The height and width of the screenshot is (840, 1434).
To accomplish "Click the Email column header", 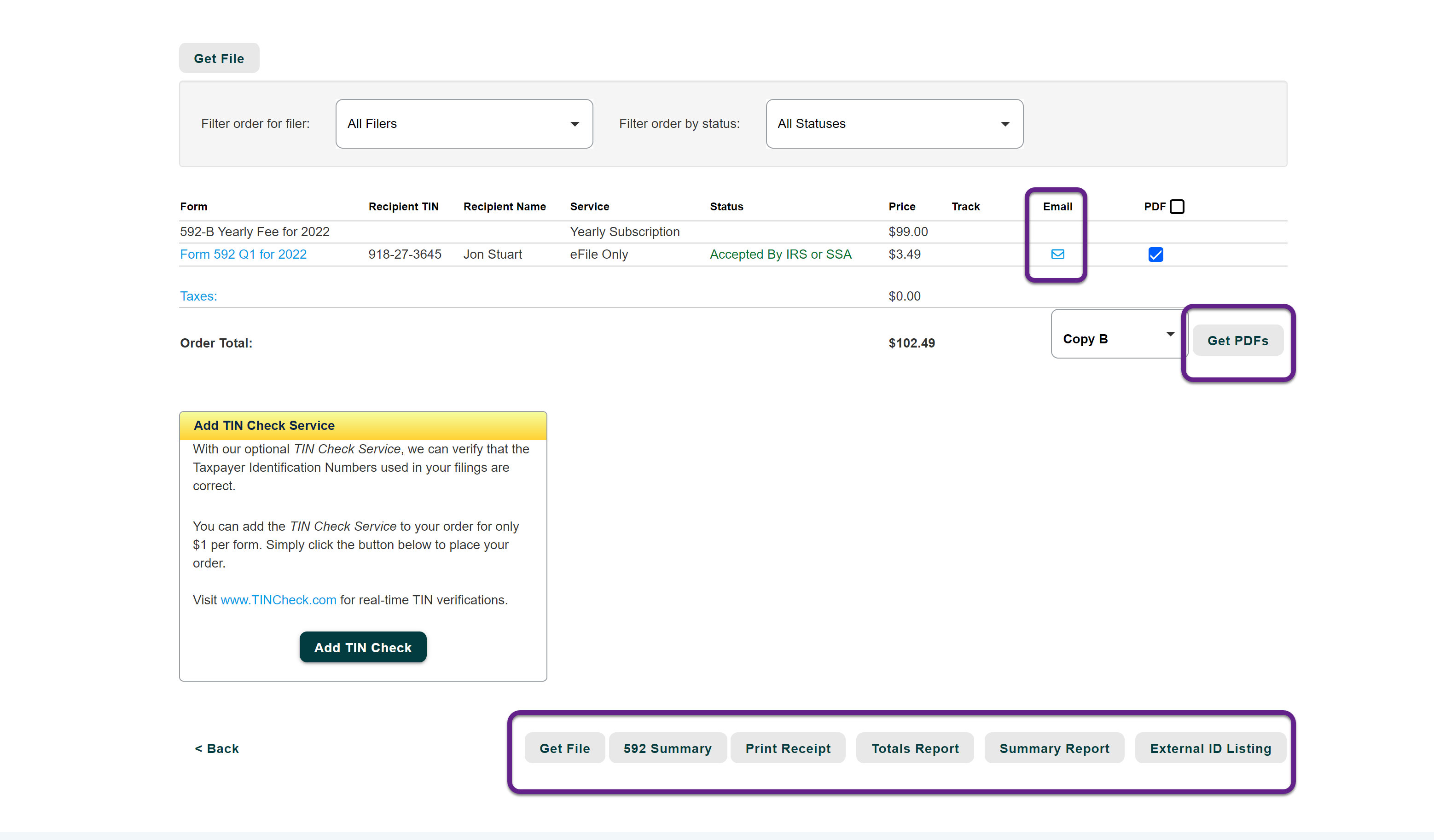I will coord(1057,207).
